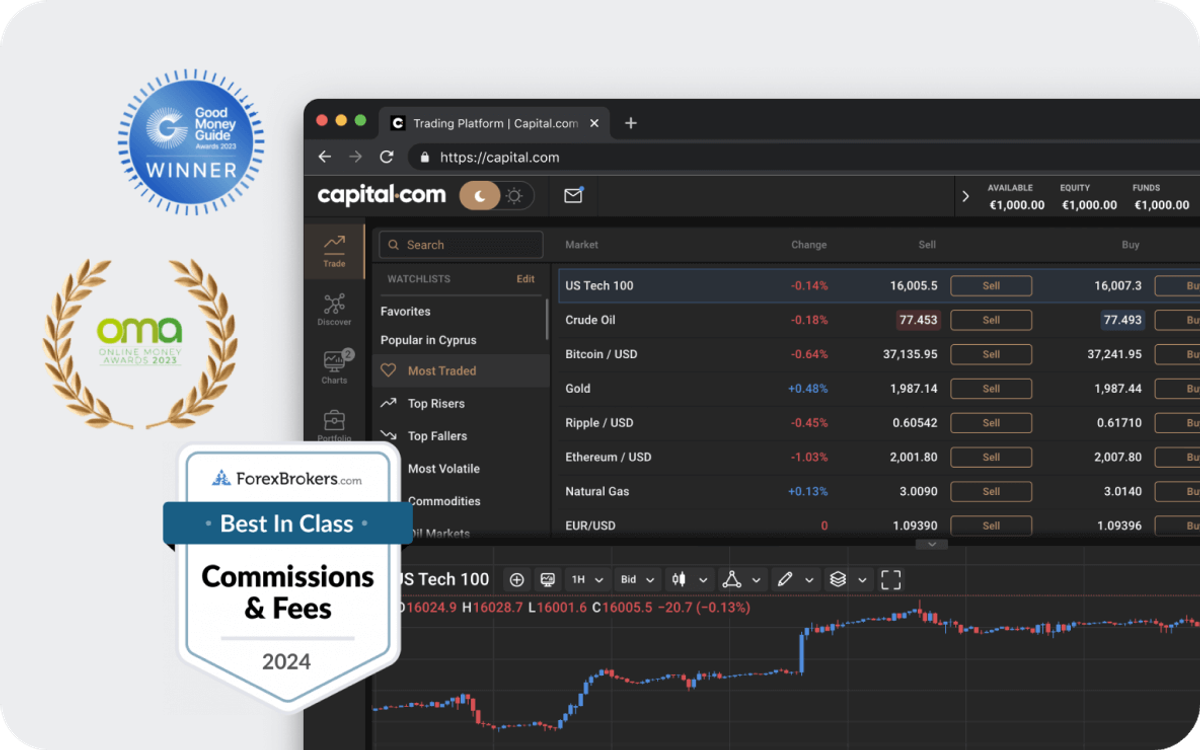Select the Top Fallers watchlist
Image resolution: width=1200 pixels, height=750 pixels.
[437, 436]
